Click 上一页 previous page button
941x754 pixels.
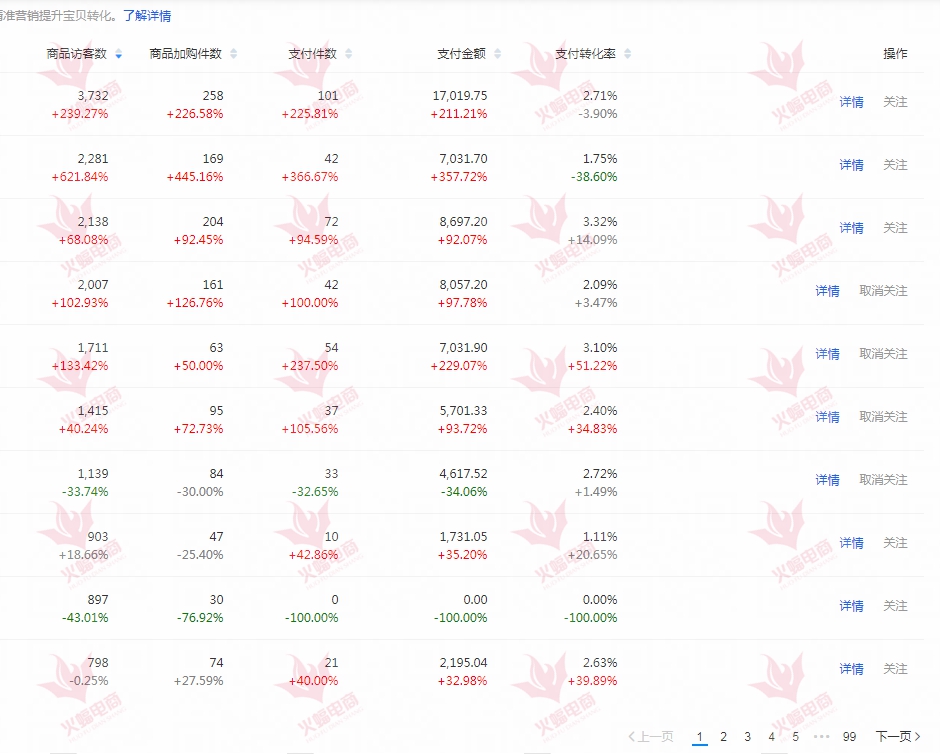point(651,737)
